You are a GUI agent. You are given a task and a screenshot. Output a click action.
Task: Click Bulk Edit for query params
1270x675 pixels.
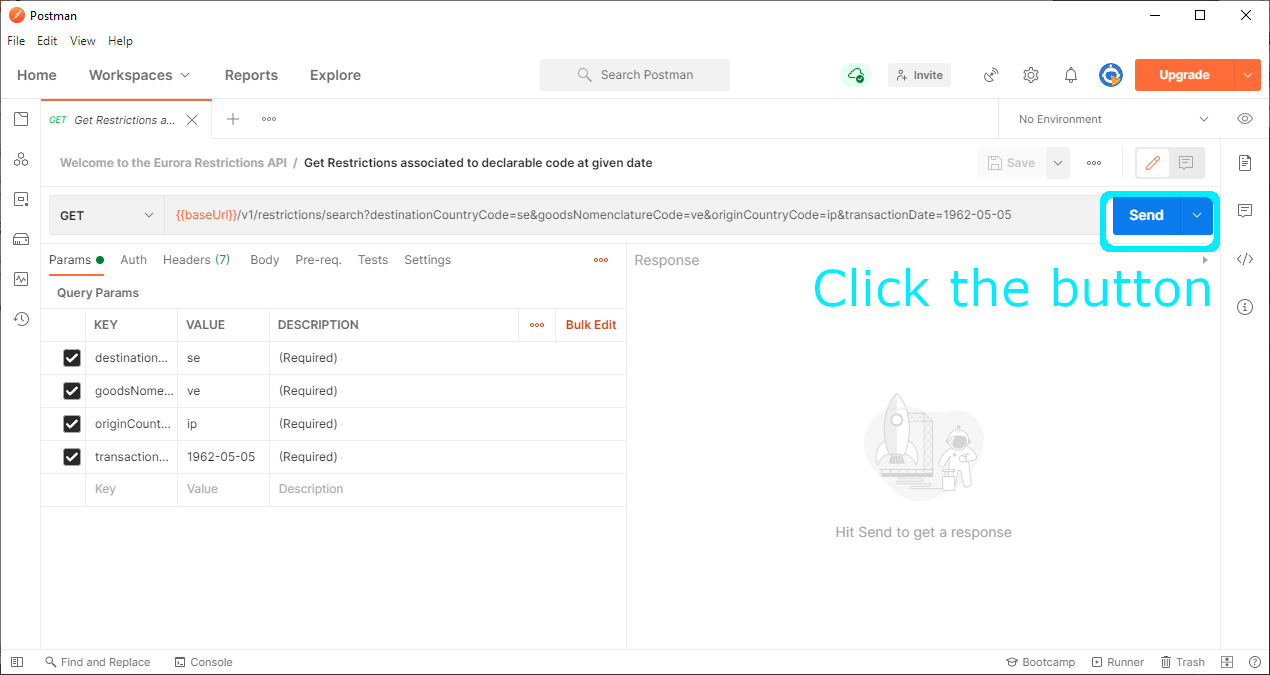tap(591, 325)
